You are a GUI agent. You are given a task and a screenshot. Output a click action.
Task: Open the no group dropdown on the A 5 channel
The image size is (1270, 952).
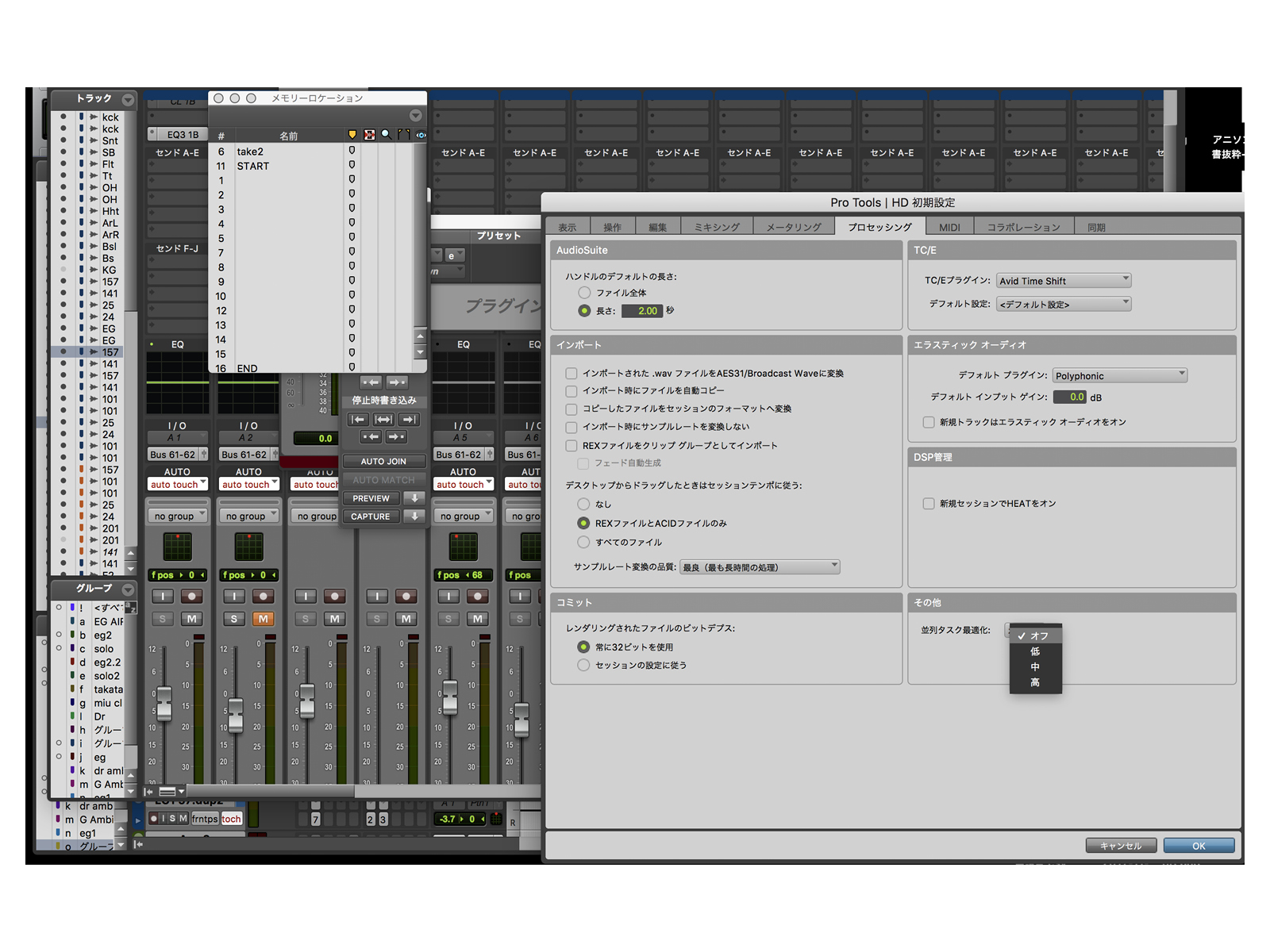click(464, 516)
